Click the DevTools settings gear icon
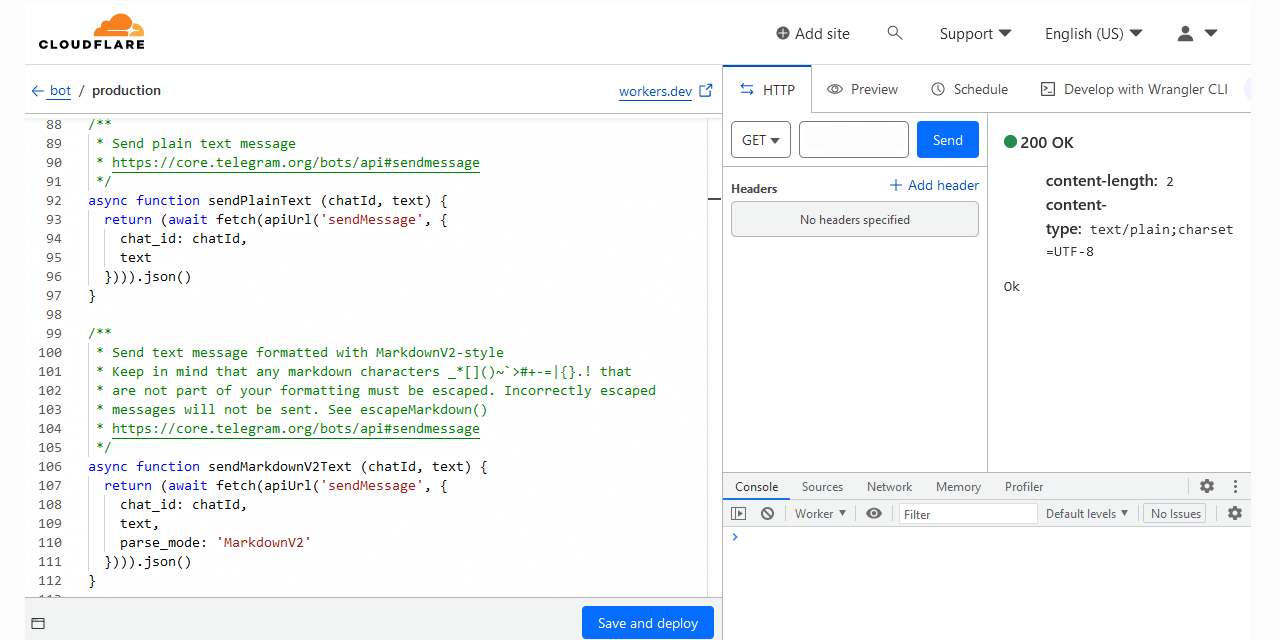1280x640 pixels. tap(1207, 486)
